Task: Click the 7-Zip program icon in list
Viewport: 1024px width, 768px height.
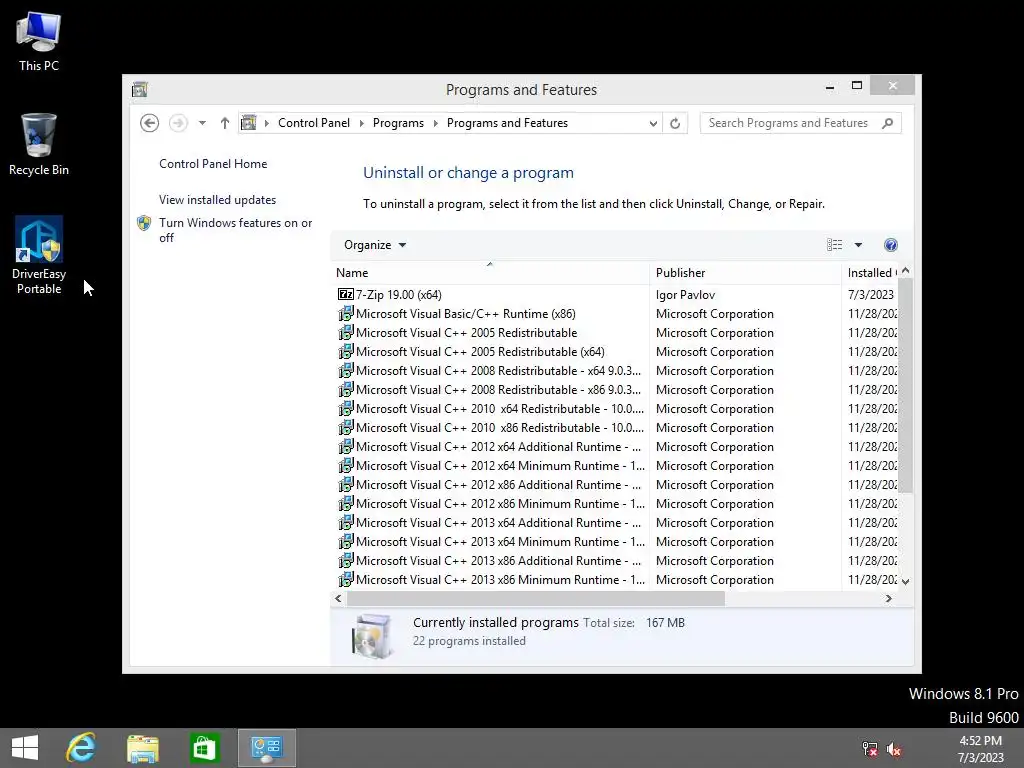Action: coord(345,295)
